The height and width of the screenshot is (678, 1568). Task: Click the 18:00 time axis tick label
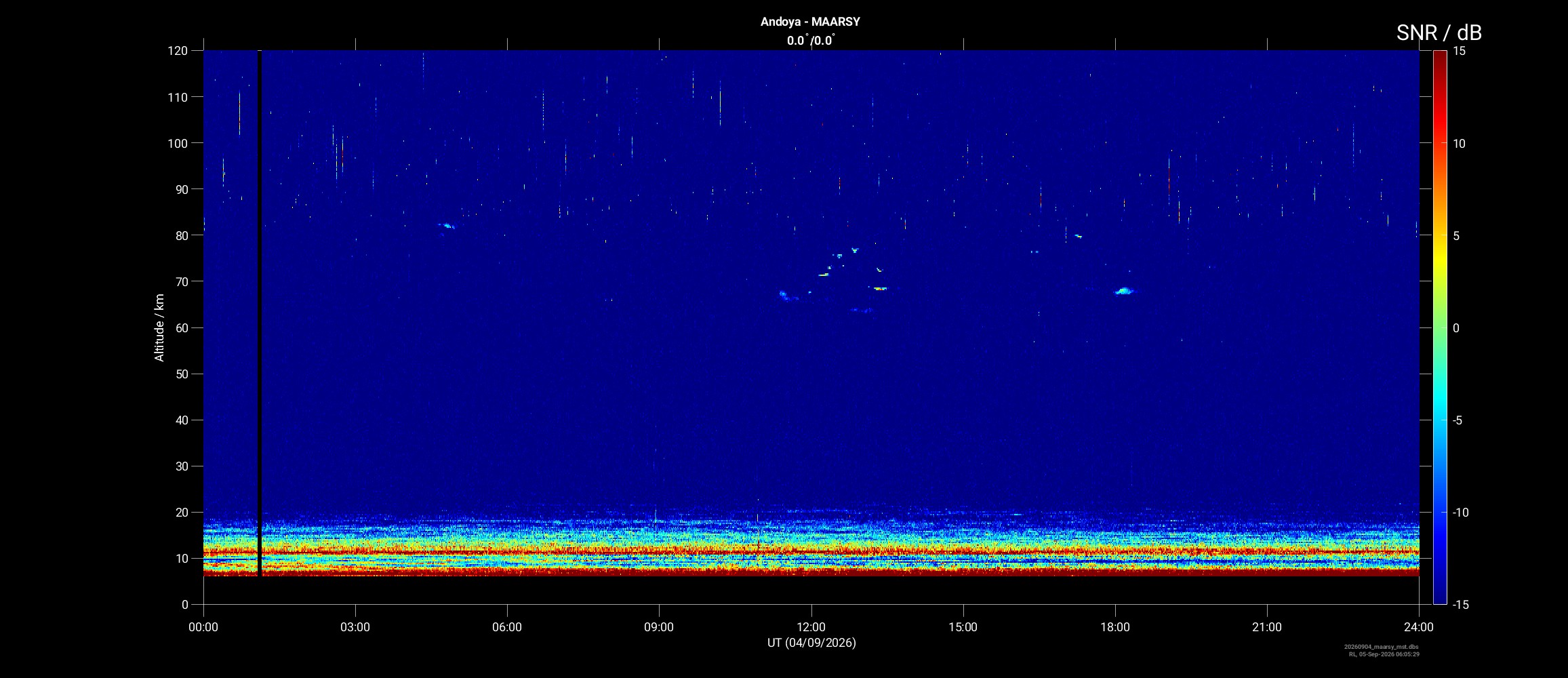1115,627
